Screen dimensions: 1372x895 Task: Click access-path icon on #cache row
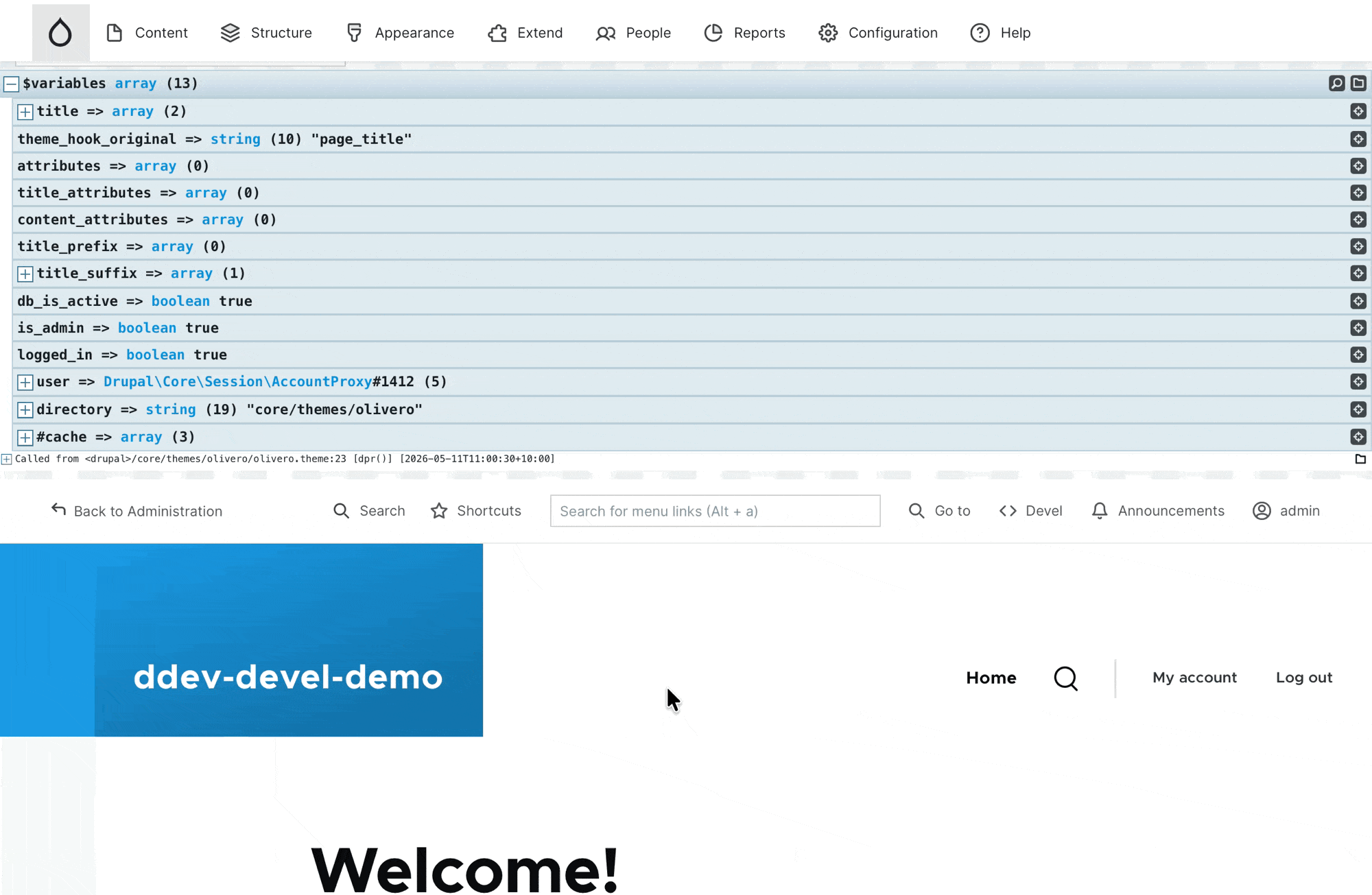pos(1358,437)
